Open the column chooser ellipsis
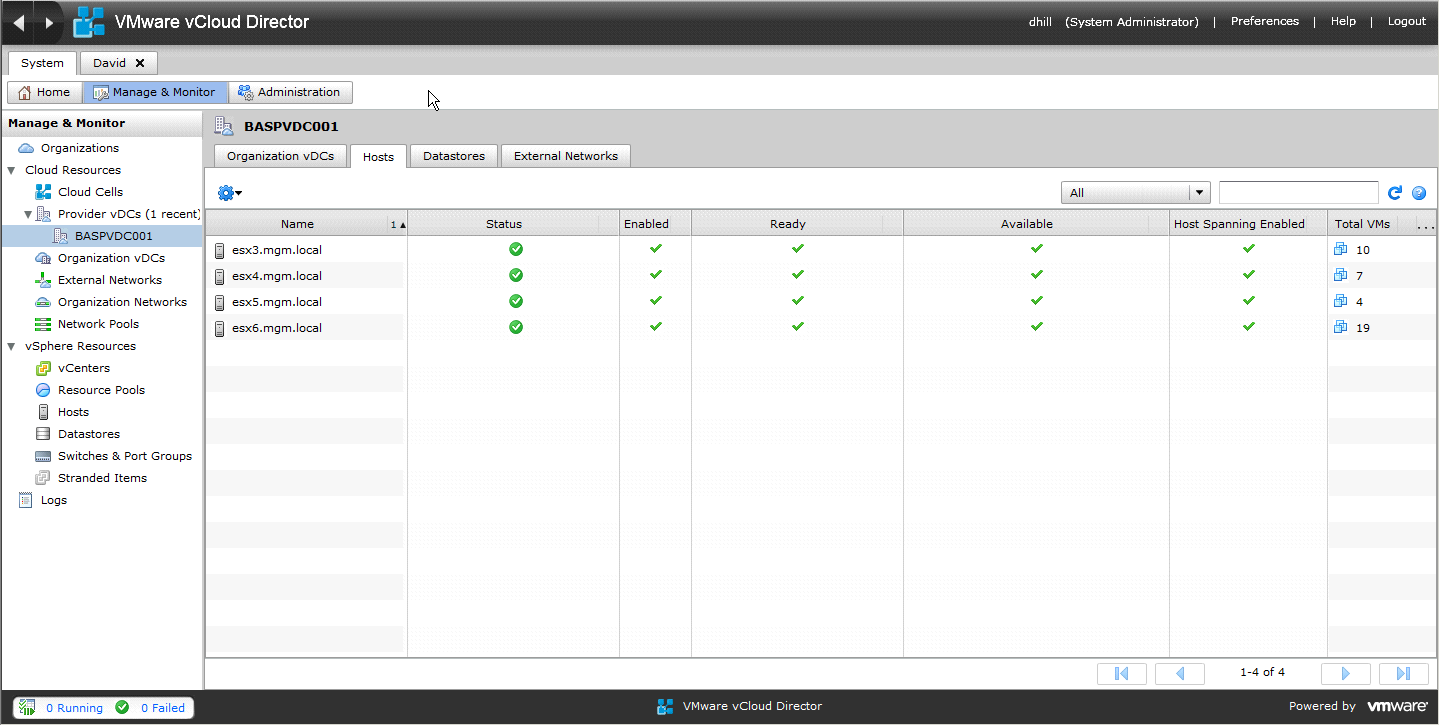This screenshot has width=1440, height=725. 1427,225
